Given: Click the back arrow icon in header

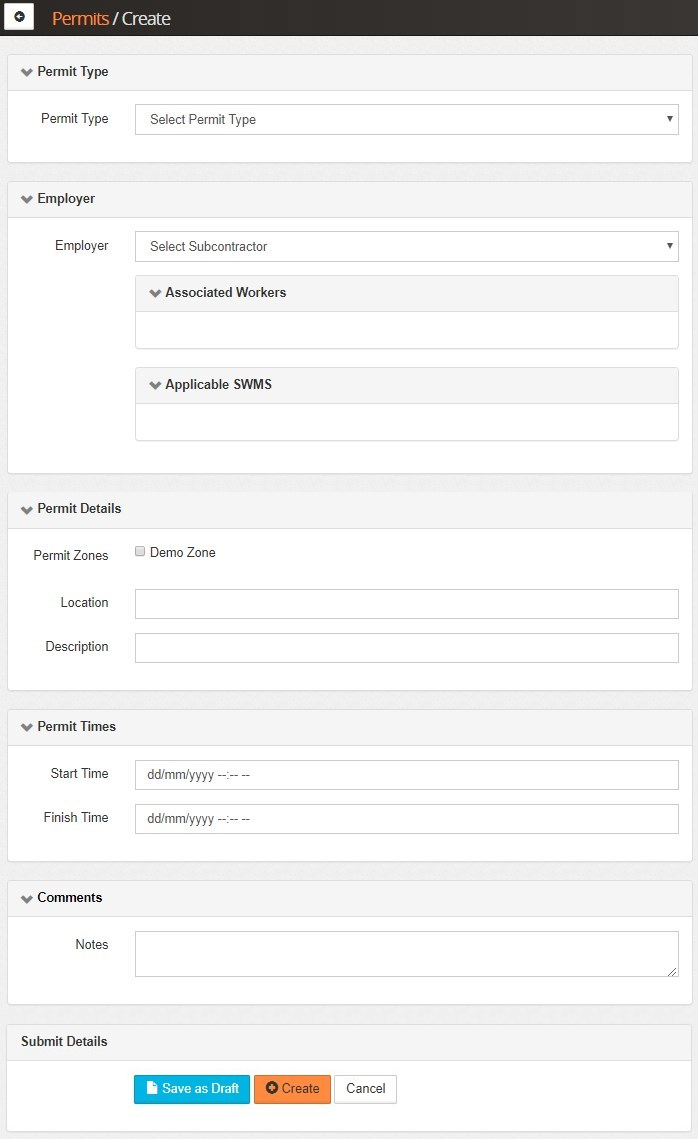Looking at the screenshot, I should pyautogui.click(x=19, y=17).
